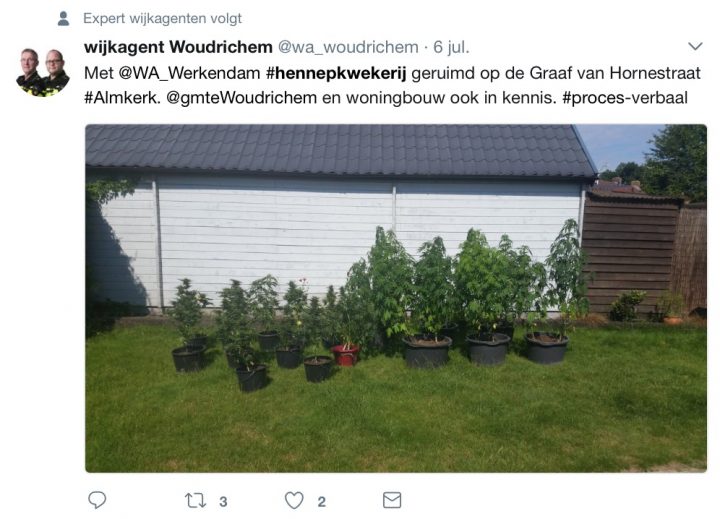Visit the @wa_woudrichem handle

click(x=348, y=47)
